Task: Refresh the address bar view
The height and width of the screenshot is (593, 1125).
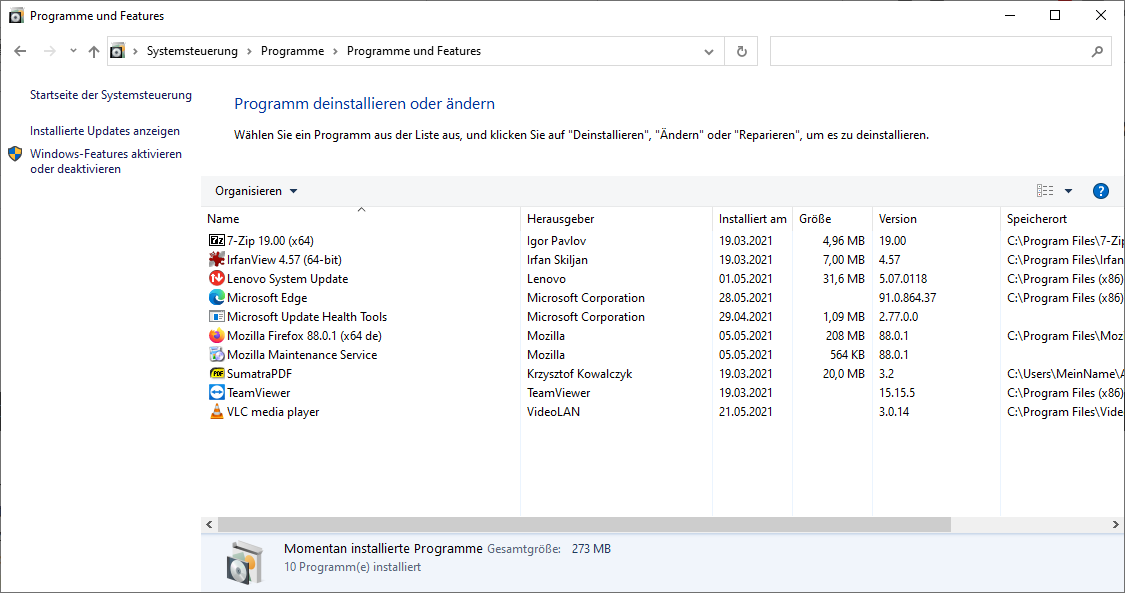Action: coord(741,51)
